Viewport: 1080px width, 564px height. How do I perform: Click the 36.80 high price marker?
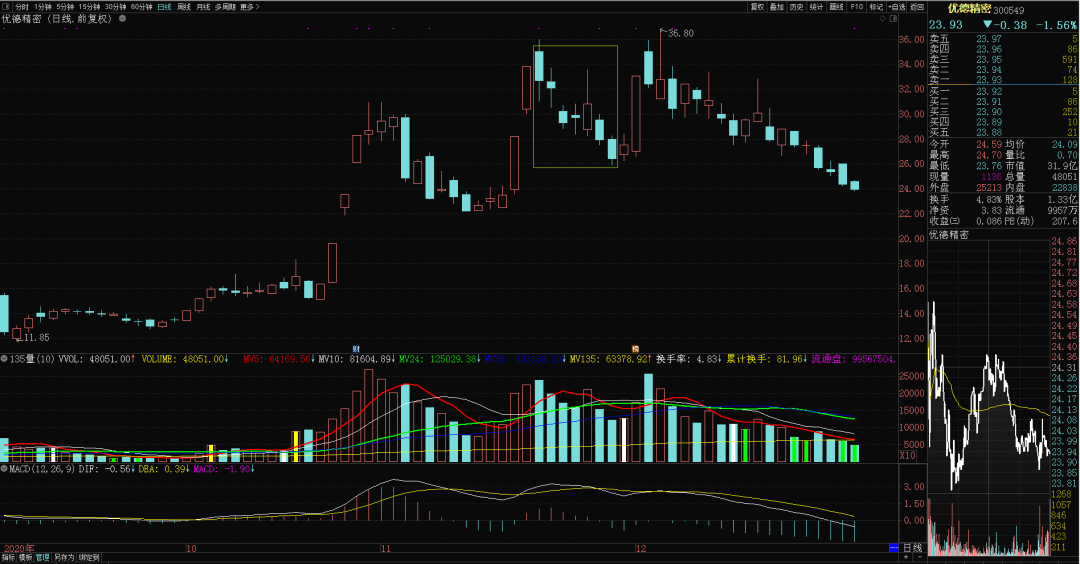click(x=681, y=33)
